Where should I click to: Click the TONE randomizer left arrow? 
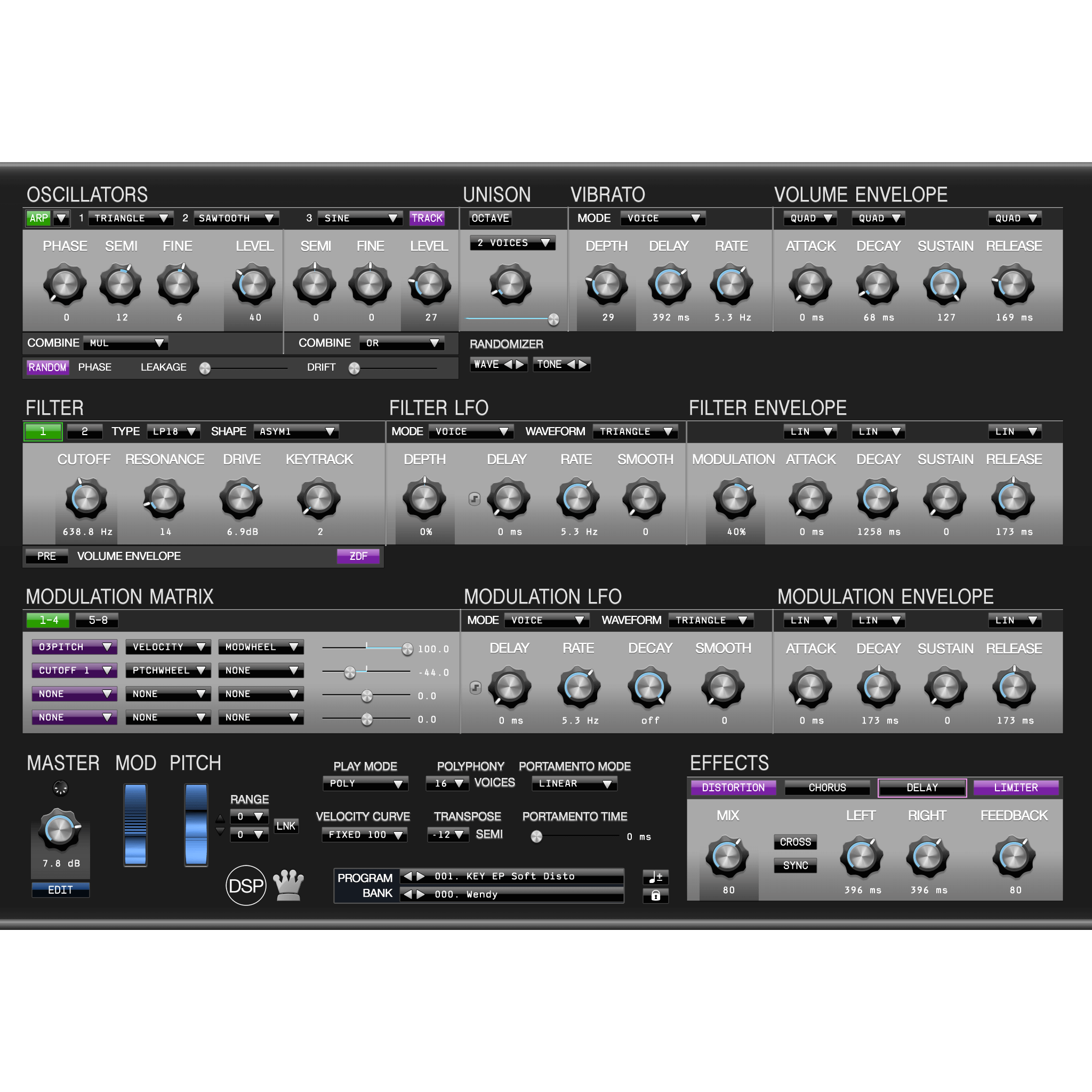click(573, 364)
